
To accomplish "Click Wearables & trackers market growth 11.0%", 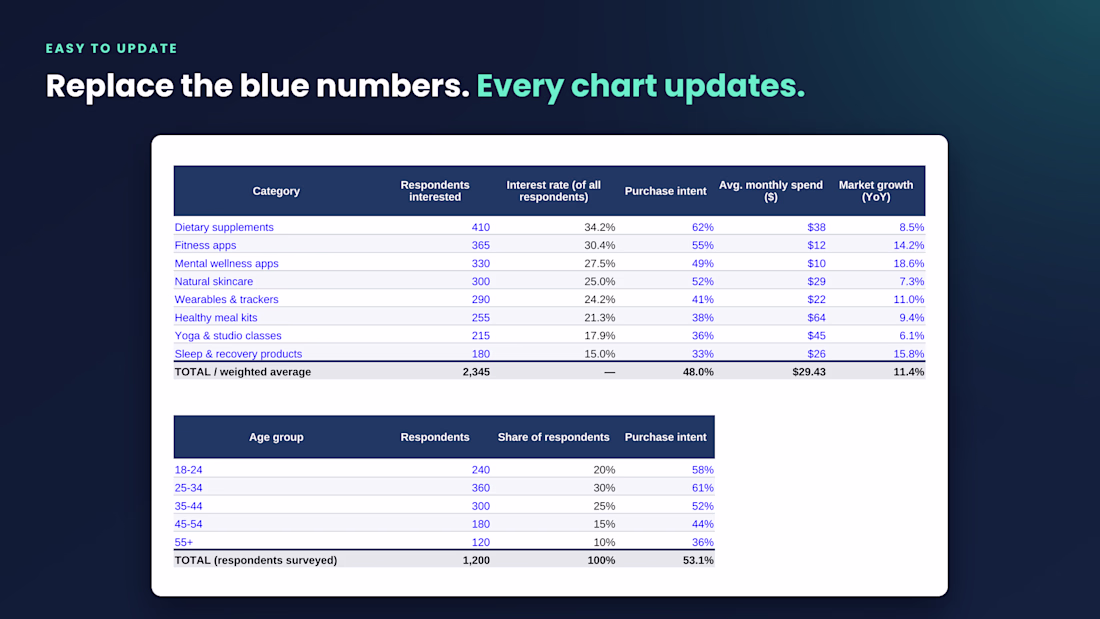I will click(908, 300).
